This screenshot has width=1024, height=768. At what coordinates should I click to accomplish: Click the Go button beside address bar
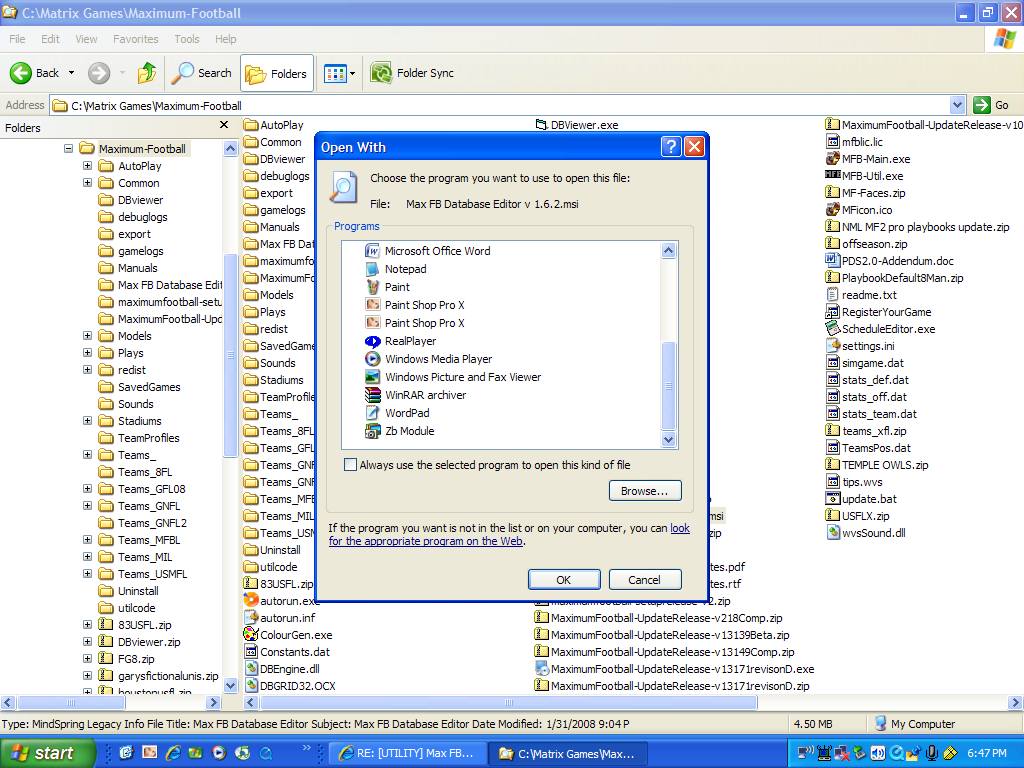pyautogui.click(x=991, y=104)
